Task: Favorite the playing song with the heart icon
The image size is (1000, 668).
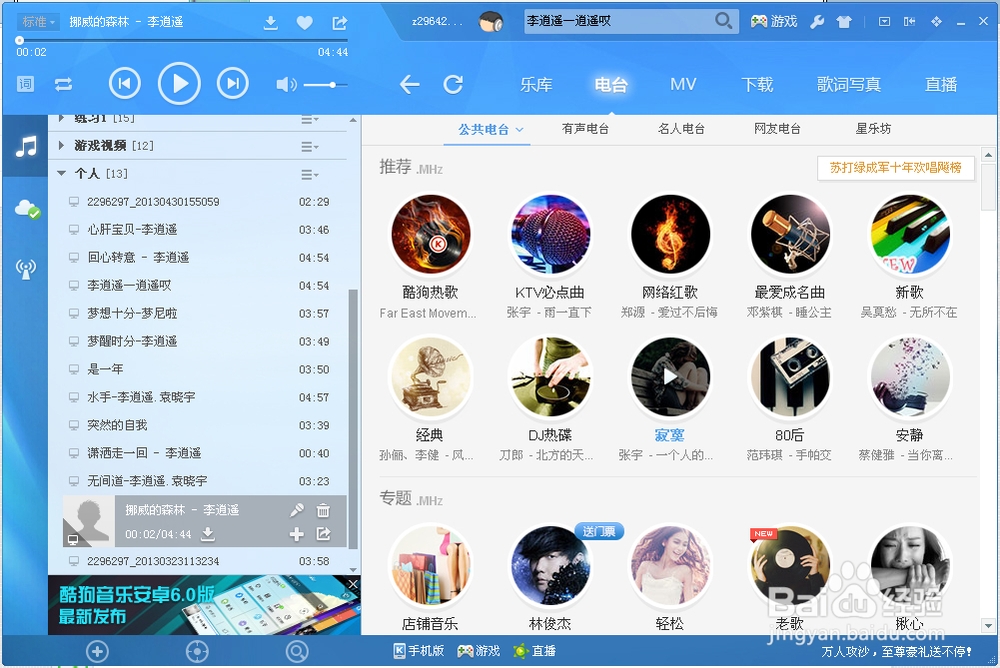Action: point(305,23)
